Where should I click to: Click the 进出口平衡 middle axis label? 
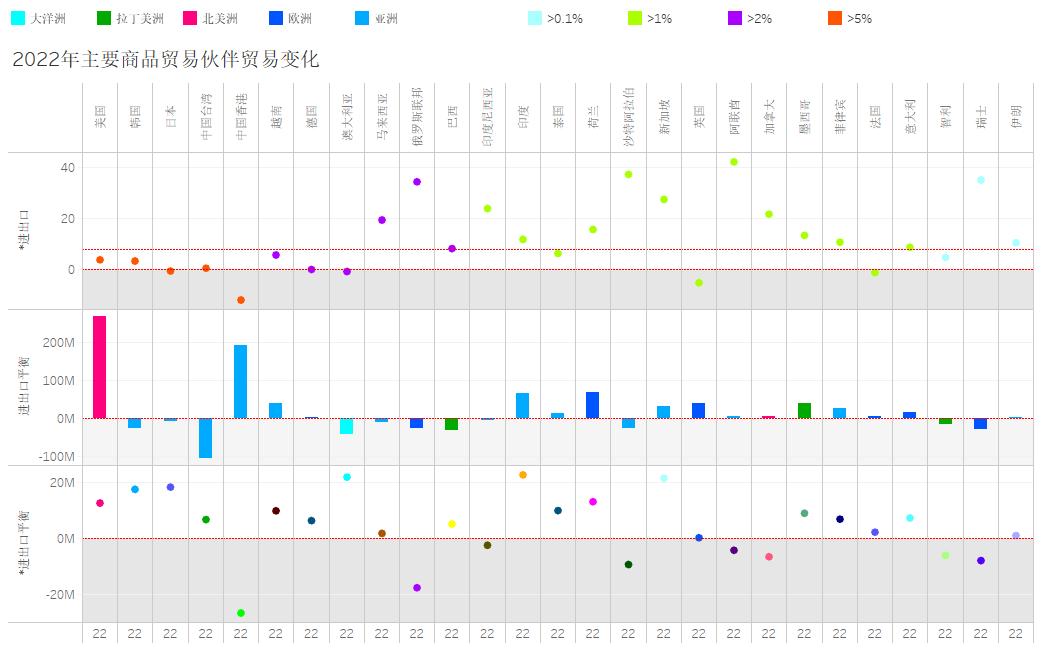click(24, 386)
